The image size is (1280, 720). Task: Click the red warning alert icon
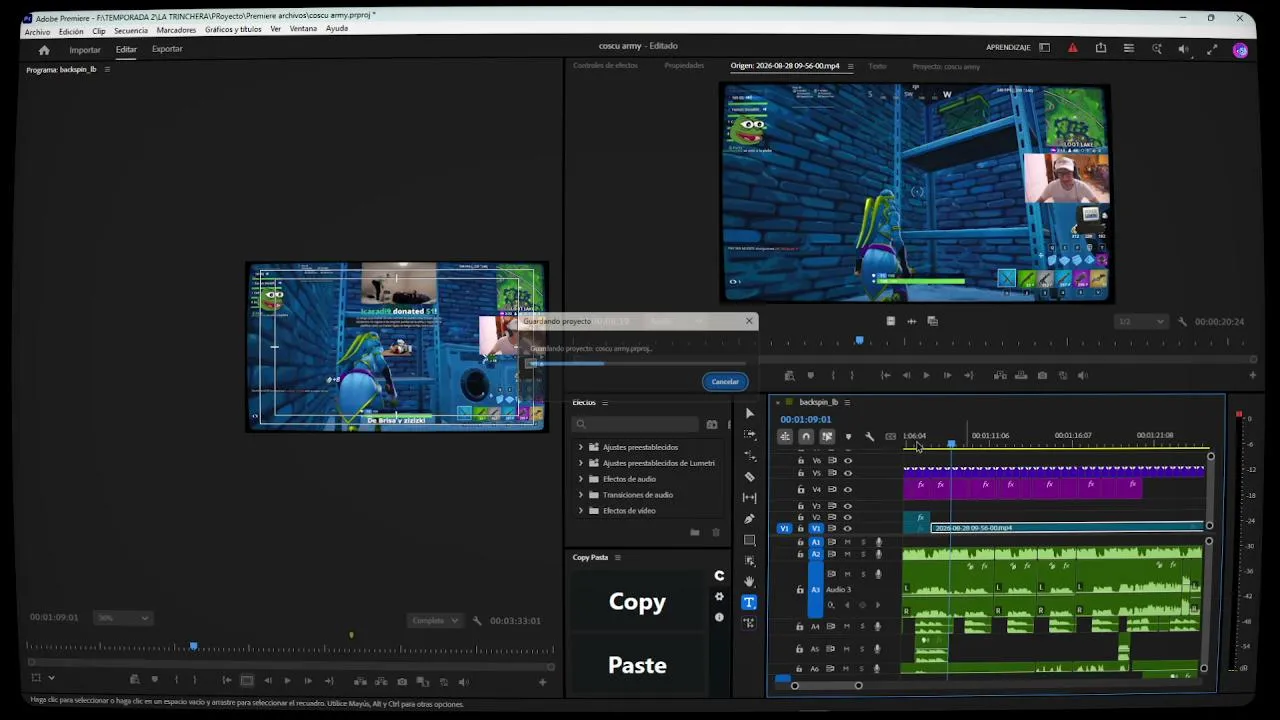click(x=1073, y=48)
